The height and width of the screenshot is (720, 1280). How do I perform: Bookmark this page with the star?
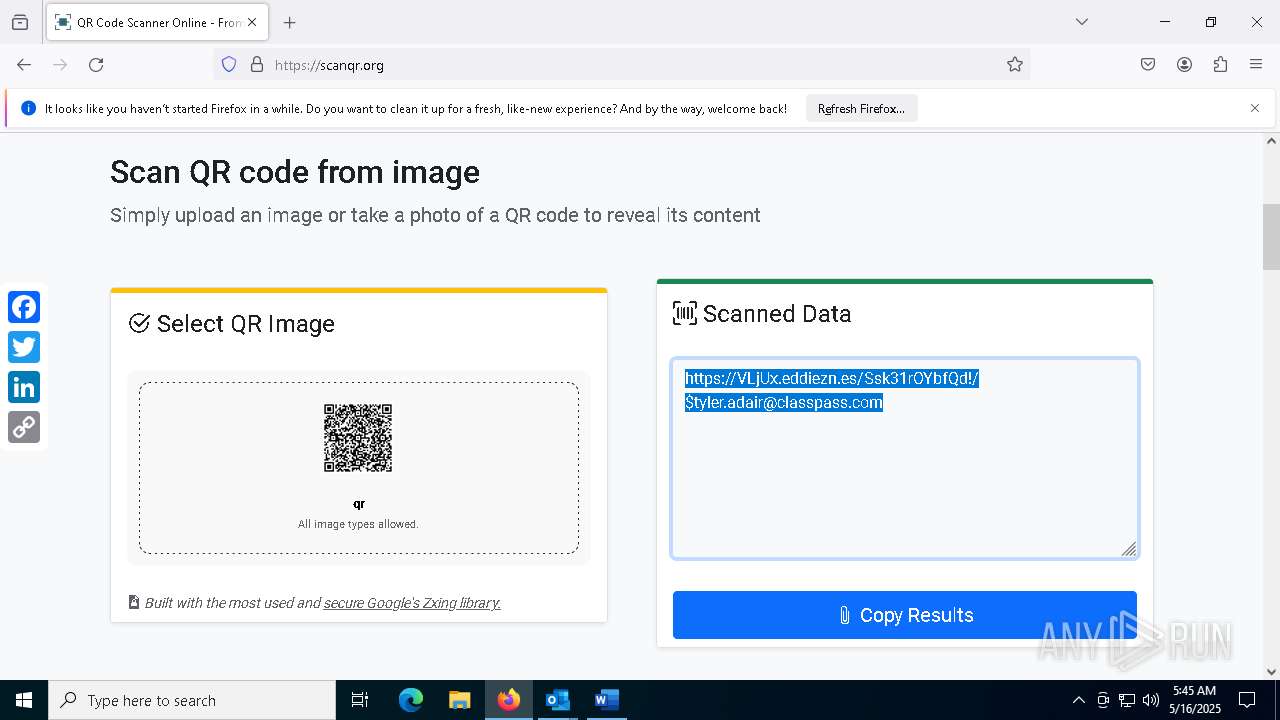[x=1015, y=65]
